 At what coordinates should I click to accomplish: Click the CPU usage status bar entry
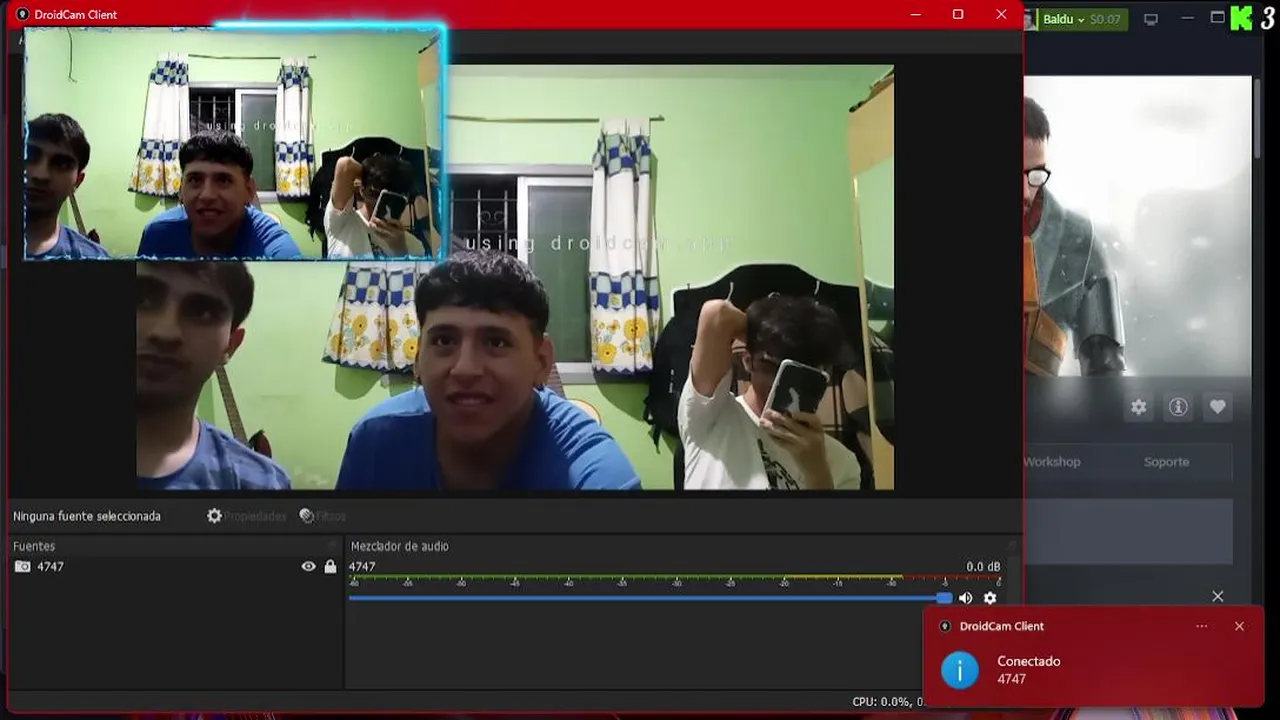coord(886,702)
